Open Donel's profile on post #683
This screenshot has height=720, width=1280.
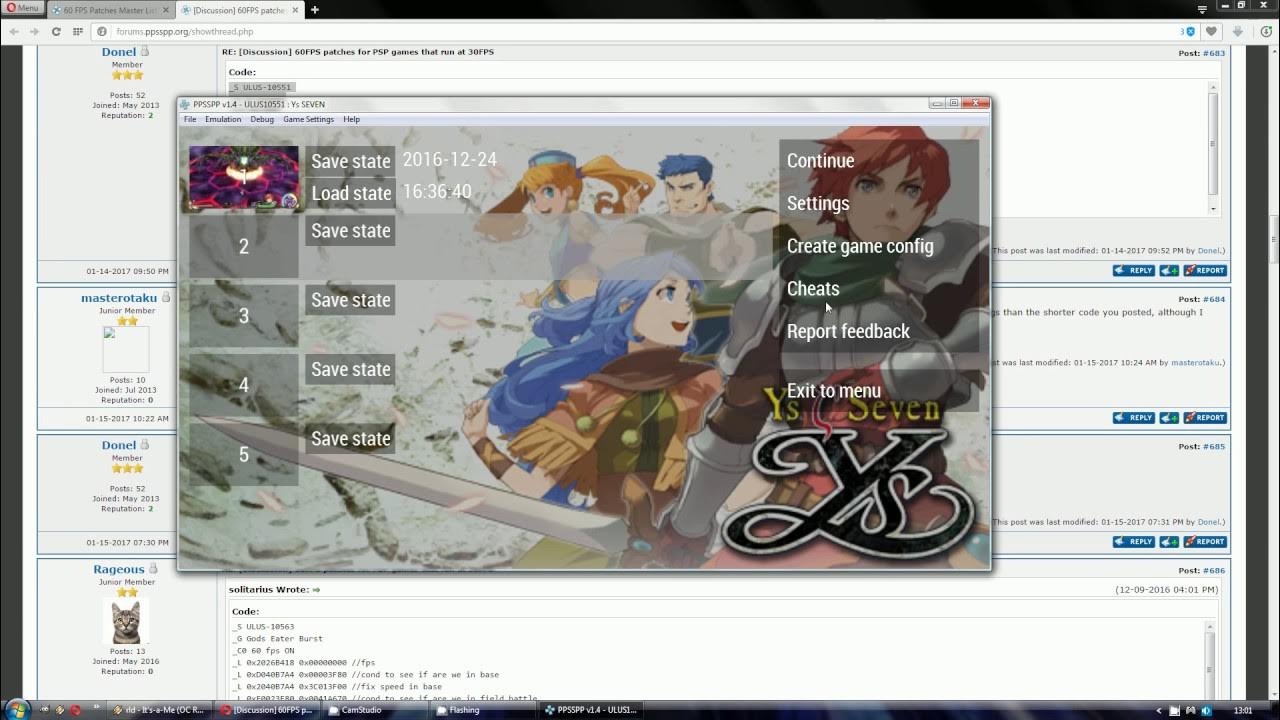coord(119,52)
